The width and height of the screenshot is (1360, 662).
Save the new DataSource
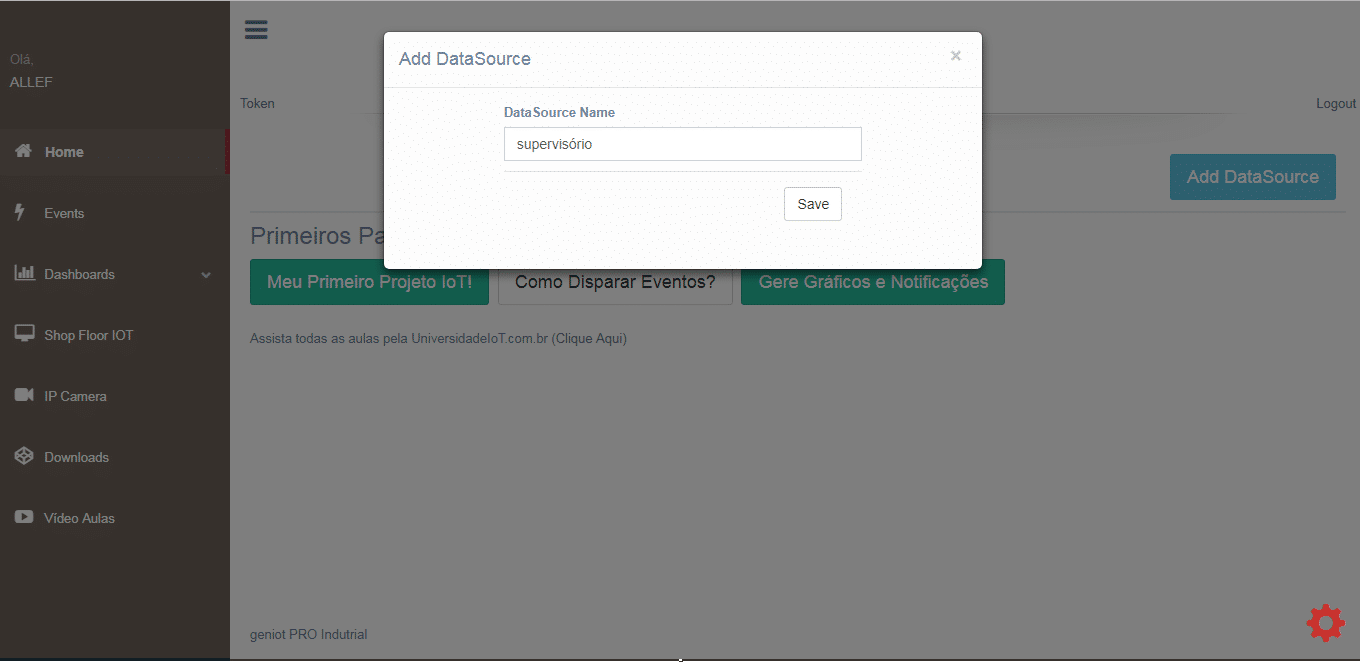coord(812,204)
